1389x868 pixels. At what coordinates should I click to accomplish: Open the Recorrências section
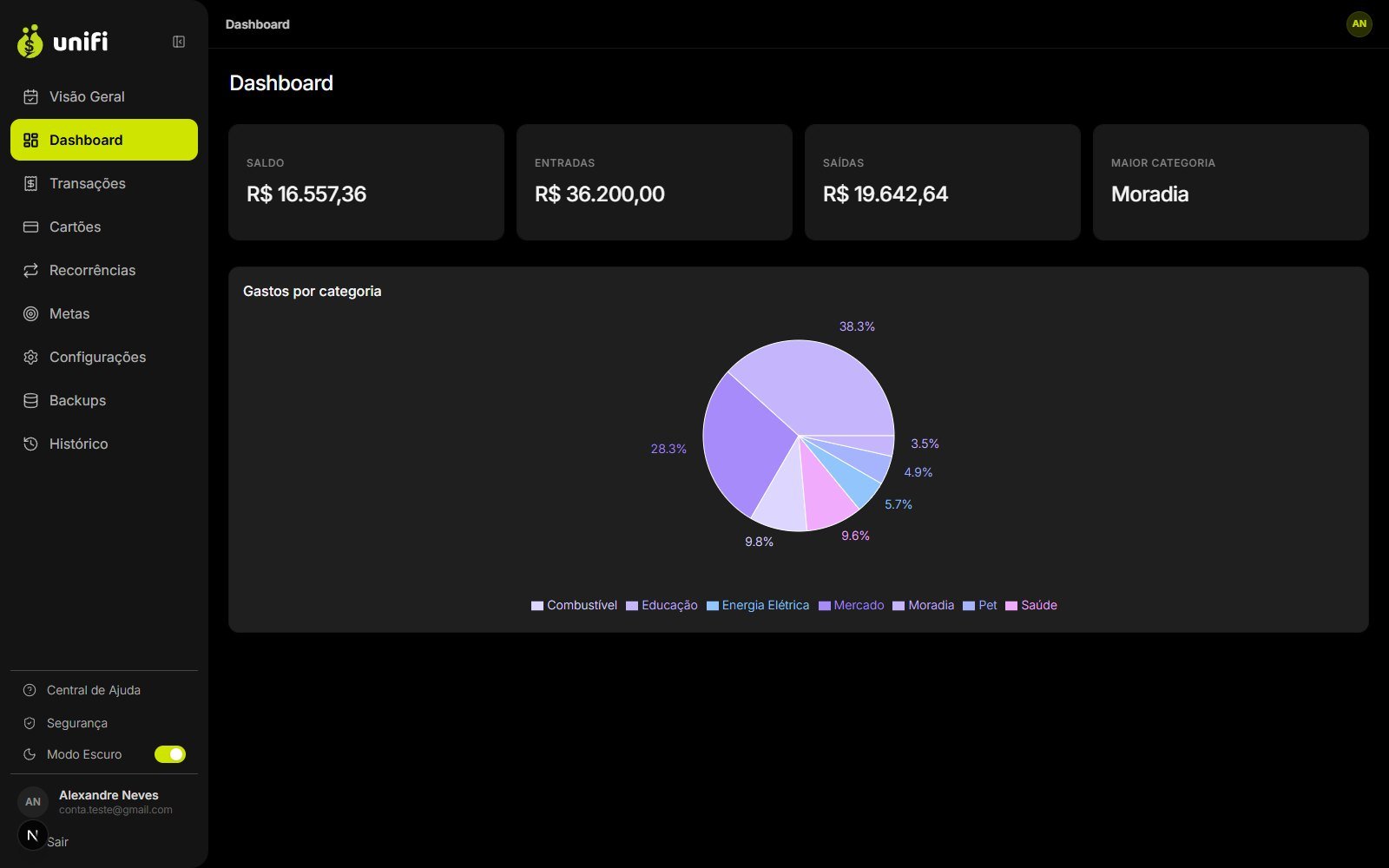104,270
